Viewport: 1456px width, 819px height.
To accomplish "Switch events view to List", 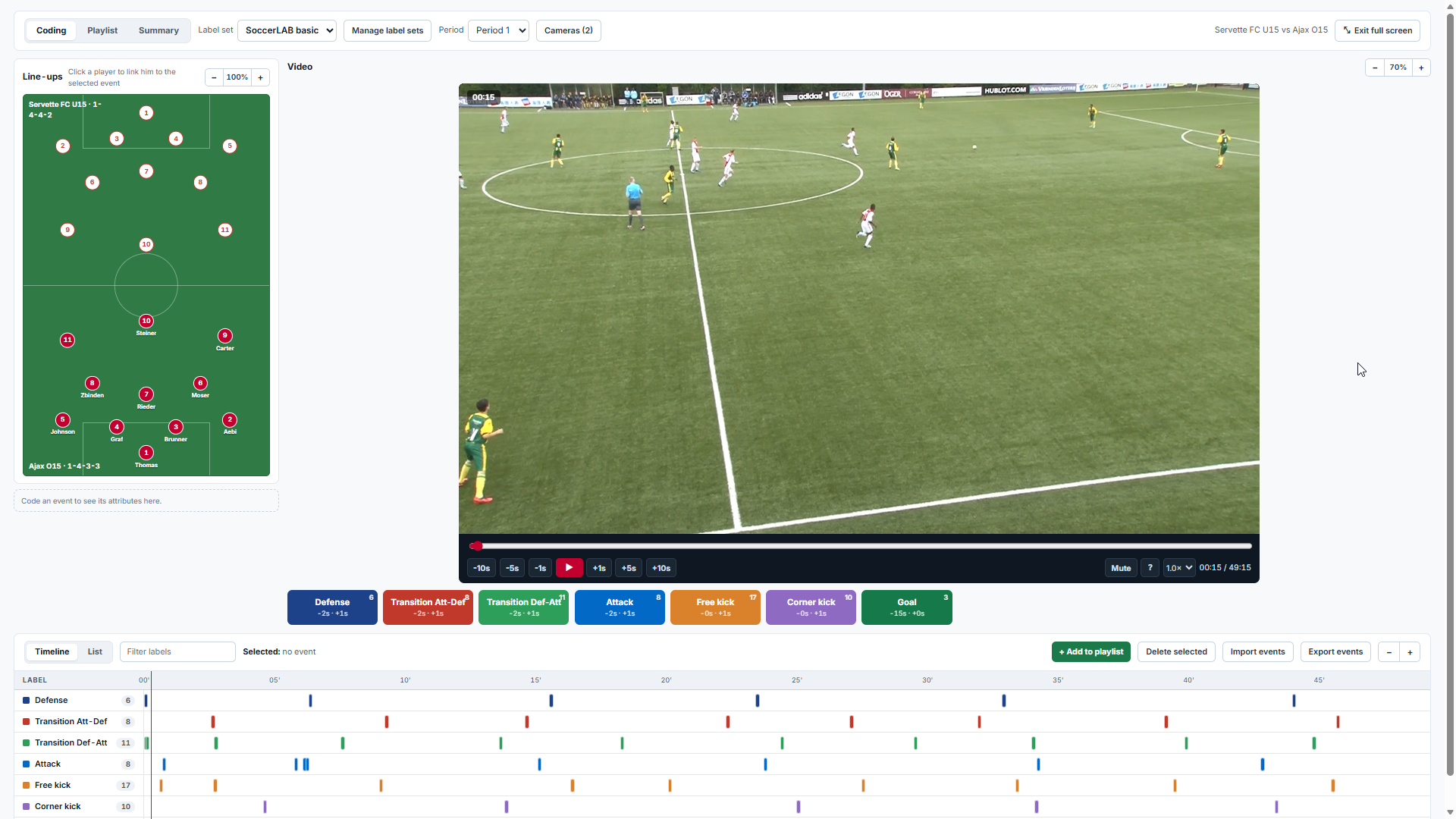I will [95, 652].
